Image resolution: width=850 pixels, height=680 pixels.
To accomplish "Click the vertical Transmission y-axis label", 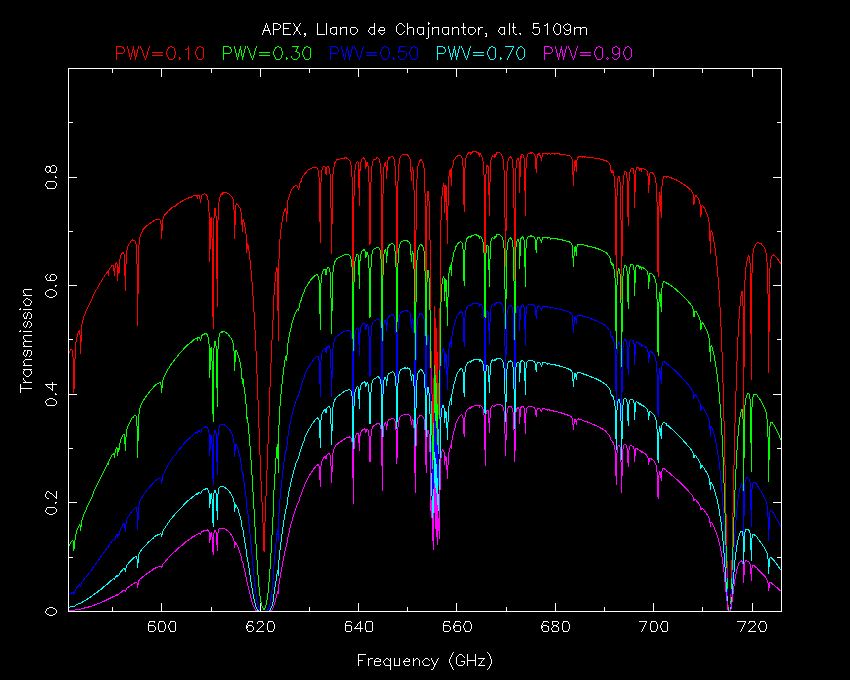I will tap(28, 340).
